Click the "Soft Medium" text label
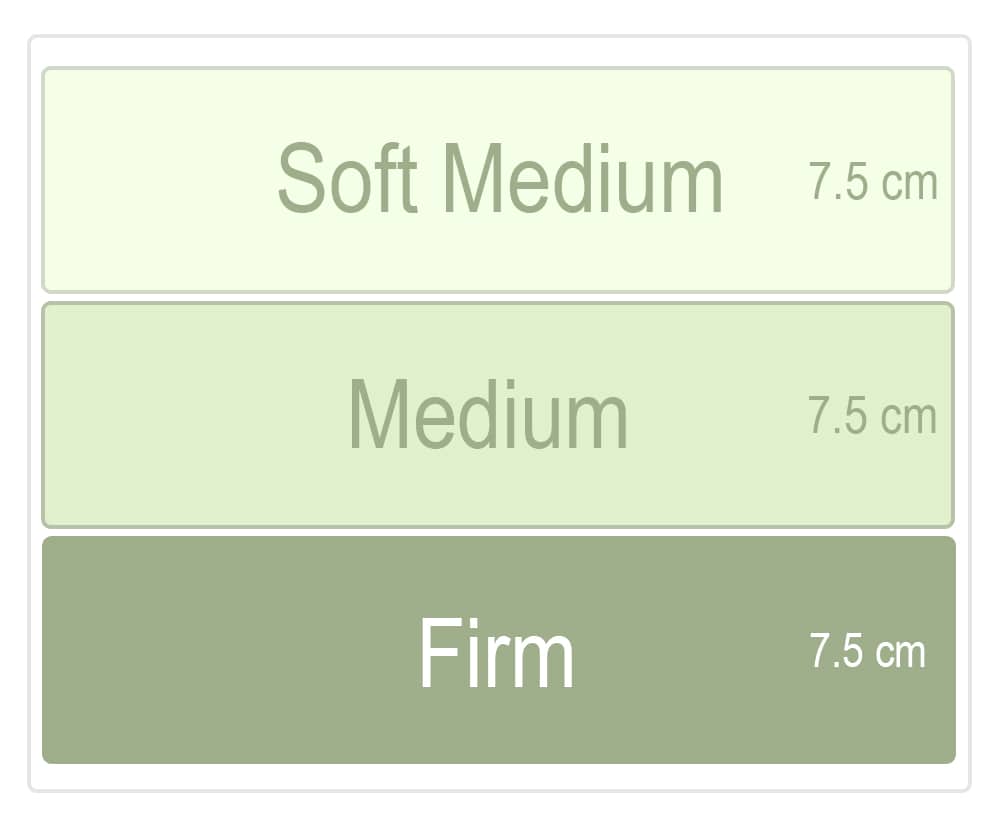Viewport: 1000px width, 826px height. click(499, 180)
